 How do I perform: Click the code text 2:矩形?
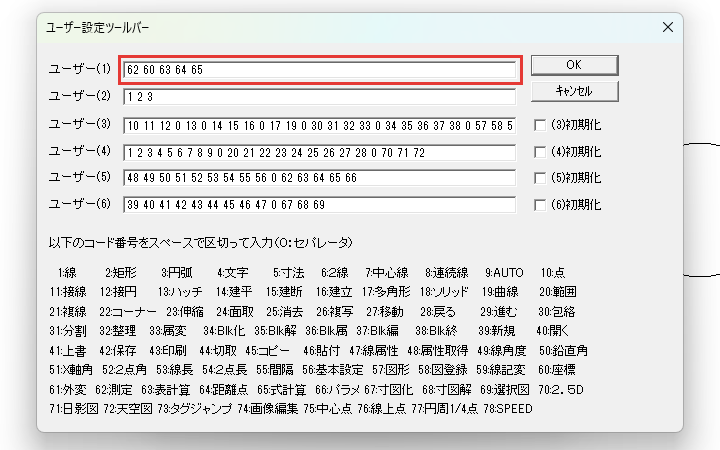[121, 273]
